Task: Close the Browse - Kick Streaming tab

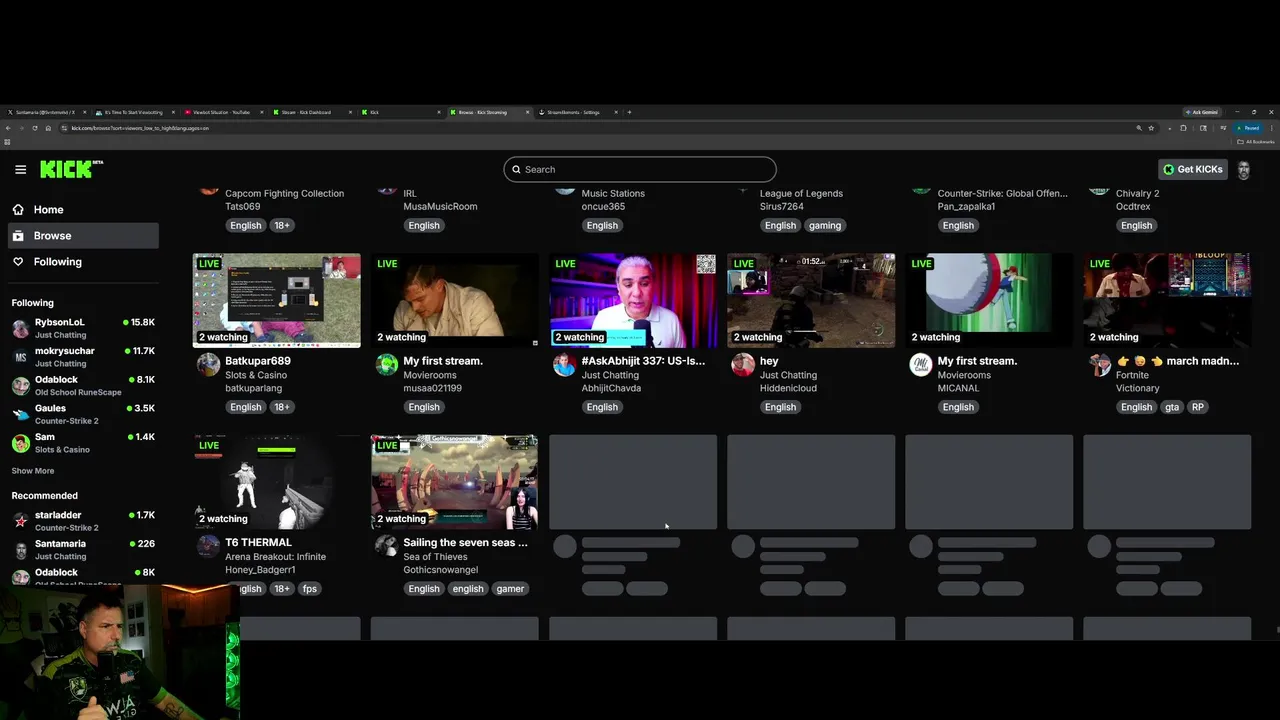Action: (527, 112)
